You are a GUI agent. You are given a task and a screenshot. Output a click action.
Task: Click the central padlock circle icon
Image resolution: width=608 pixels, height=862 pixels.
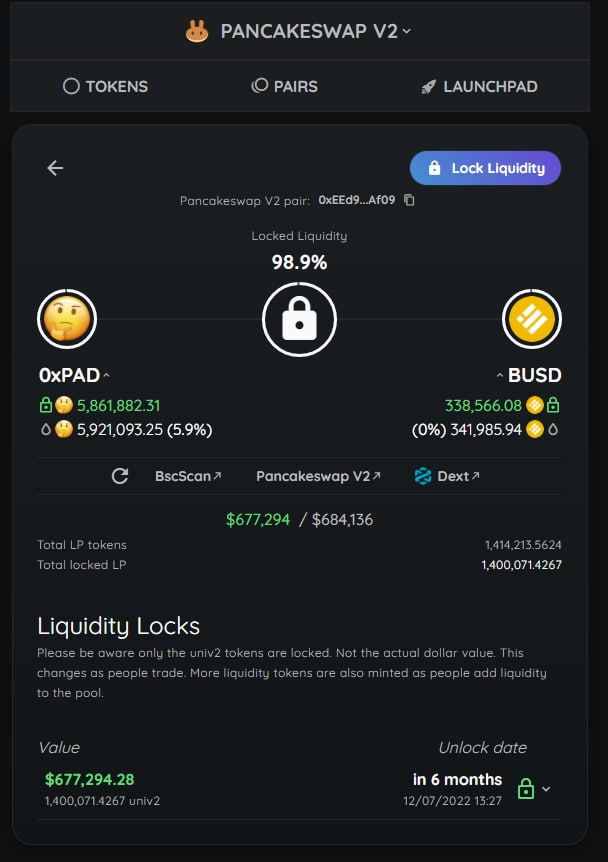pyautogui.click(x=299, y=319)
